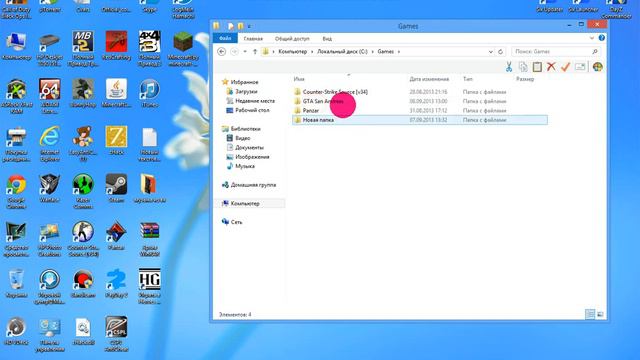
Task: Sort files by the Размер column header
Action: pos(524,79)
